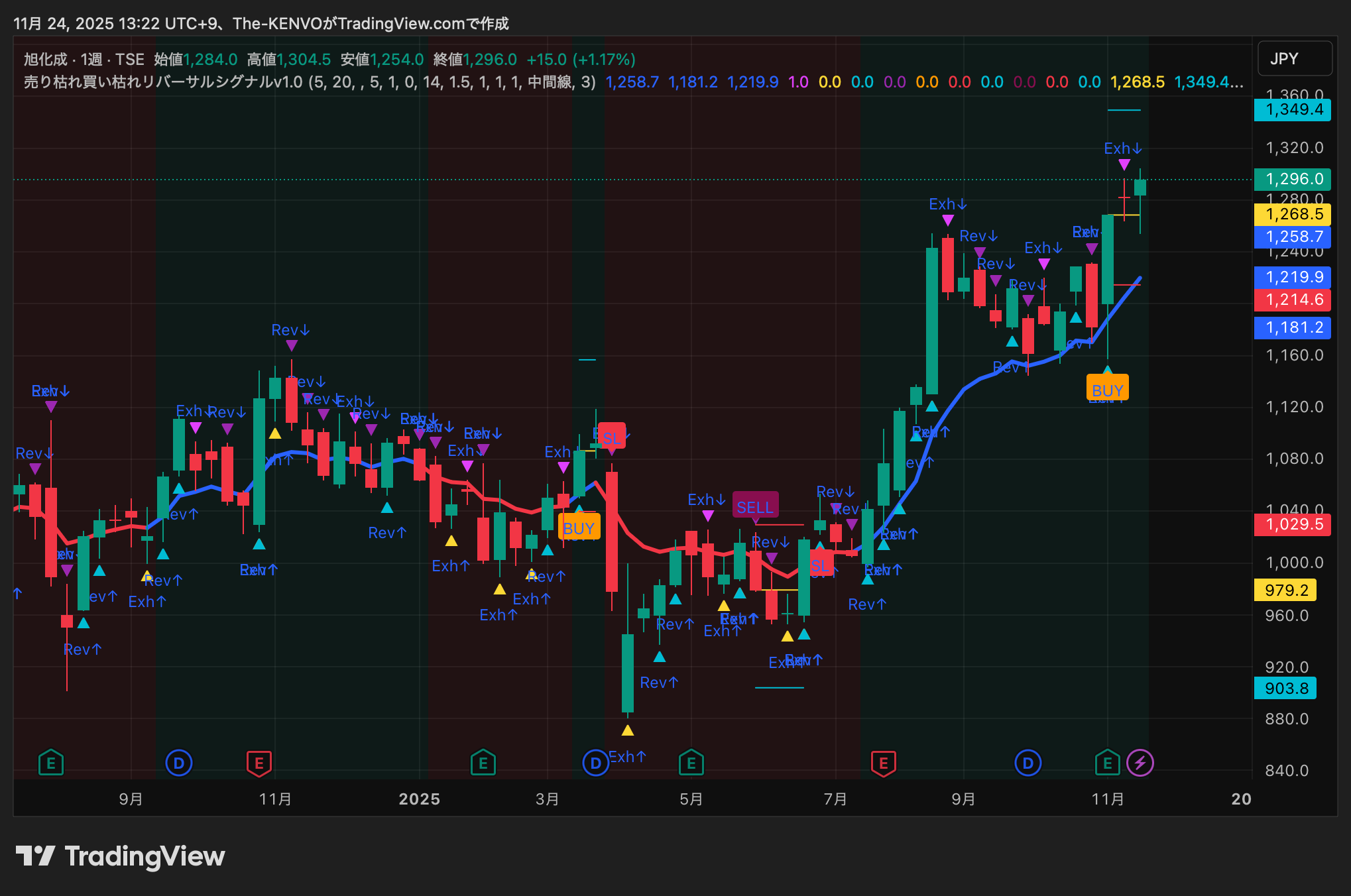Click the magenta SELL signal label

(x=755, y=507)
